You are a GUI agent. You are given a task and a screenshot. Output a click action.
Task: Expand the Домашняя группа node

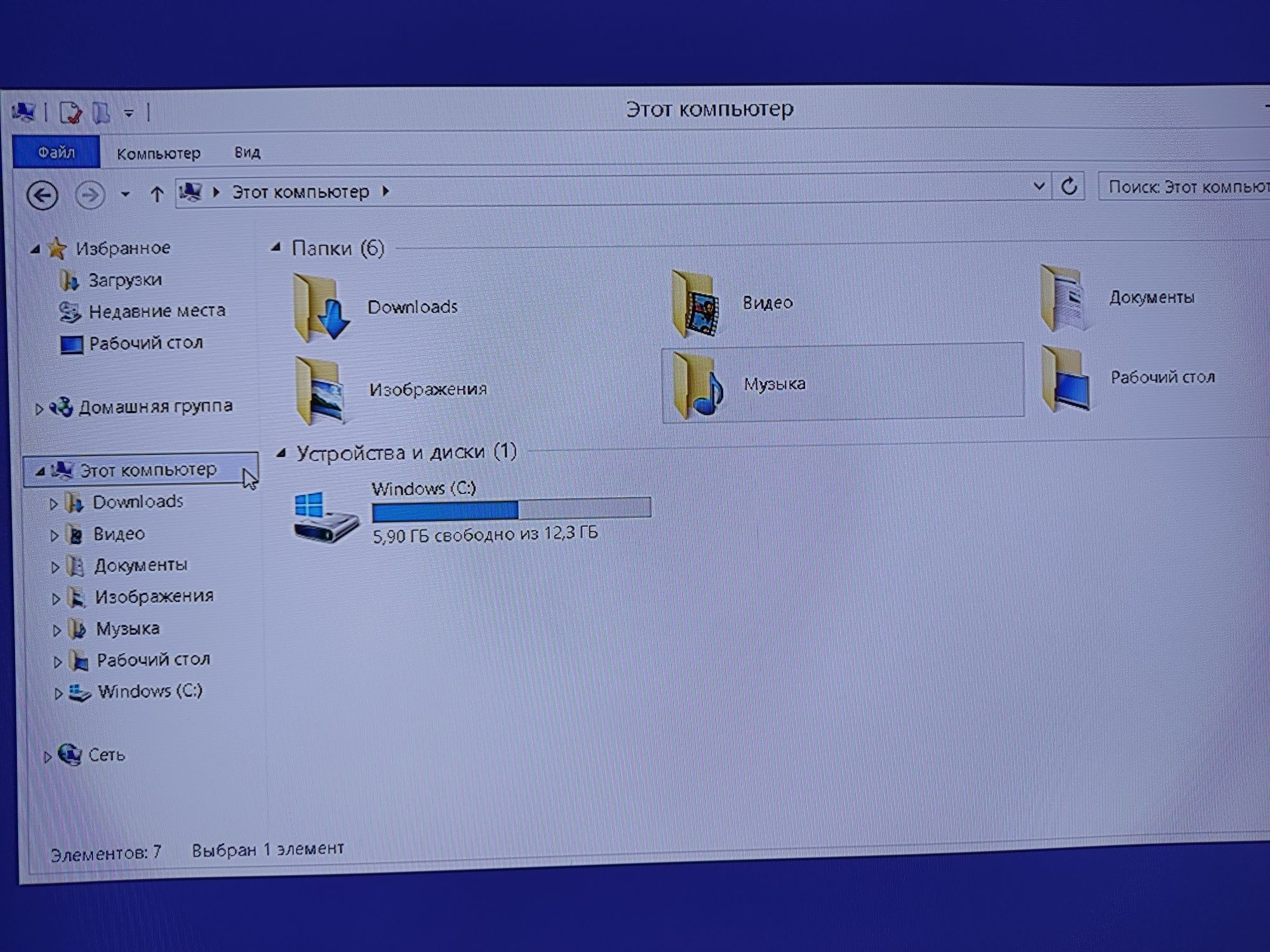tap(39, 409)
